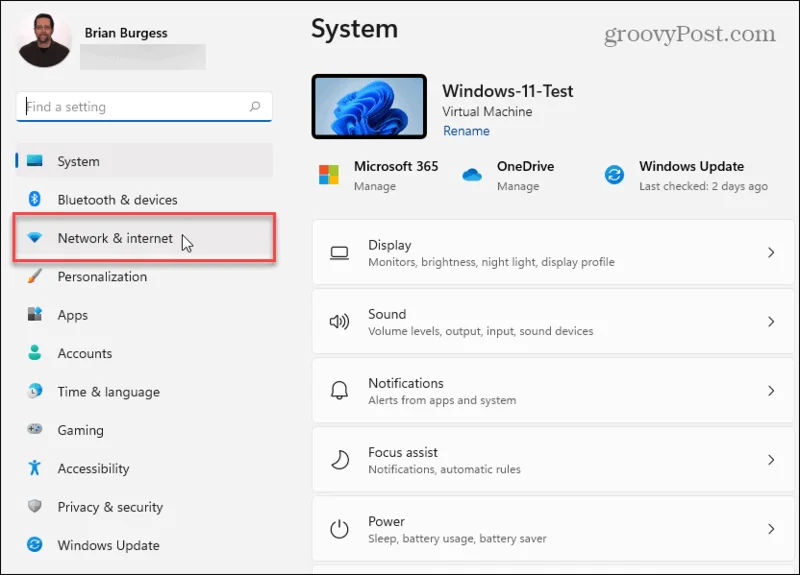The width and height of the screenshot is (800, 575).
Task: Open Focus assist automatic rules card
Action: pyautogui.click(x=553, y=460)
